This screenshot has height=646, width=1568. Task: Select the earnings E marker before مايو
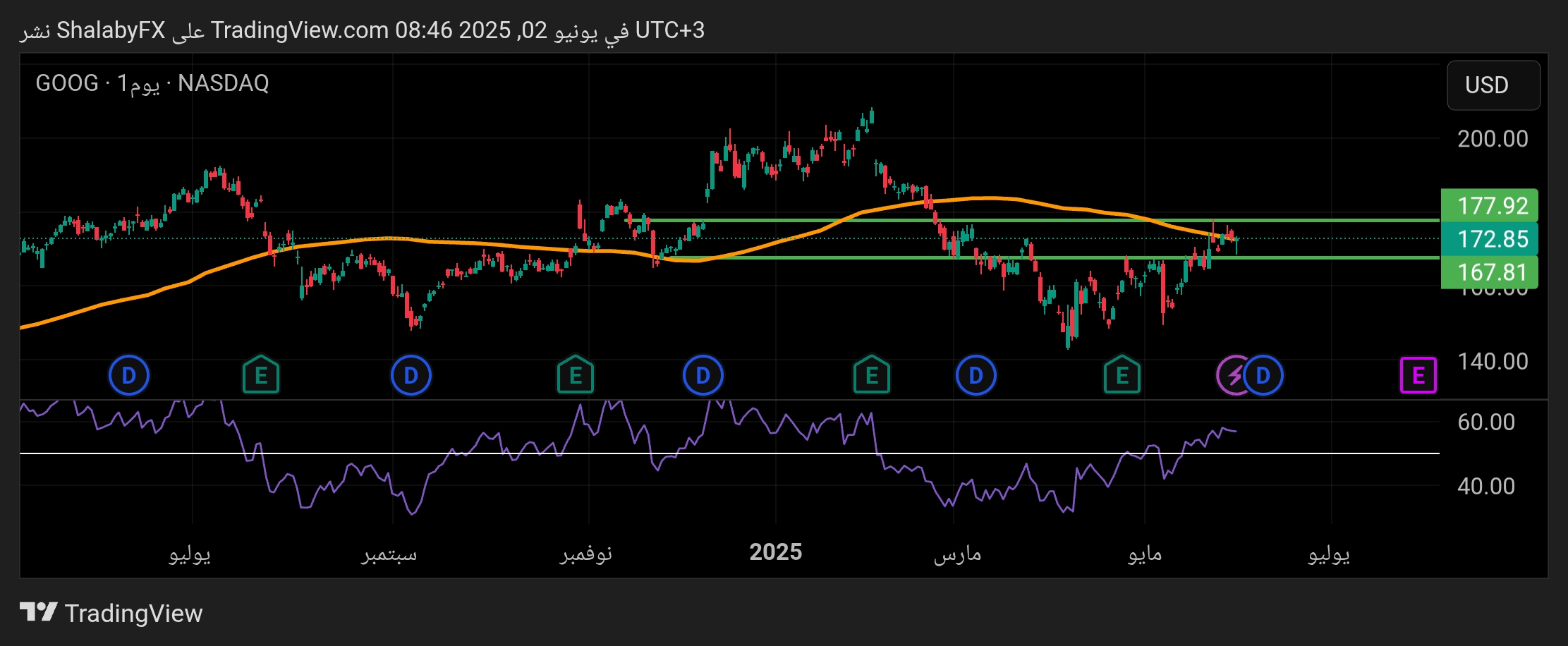pos(1122,375)
